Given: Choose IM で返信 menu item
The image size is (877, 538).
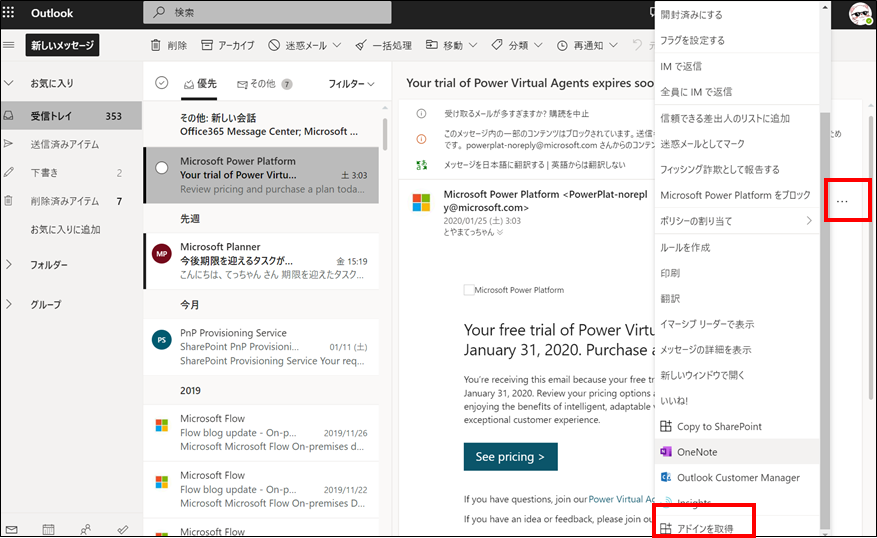Looking at the screenshot, I should point(737,67).
